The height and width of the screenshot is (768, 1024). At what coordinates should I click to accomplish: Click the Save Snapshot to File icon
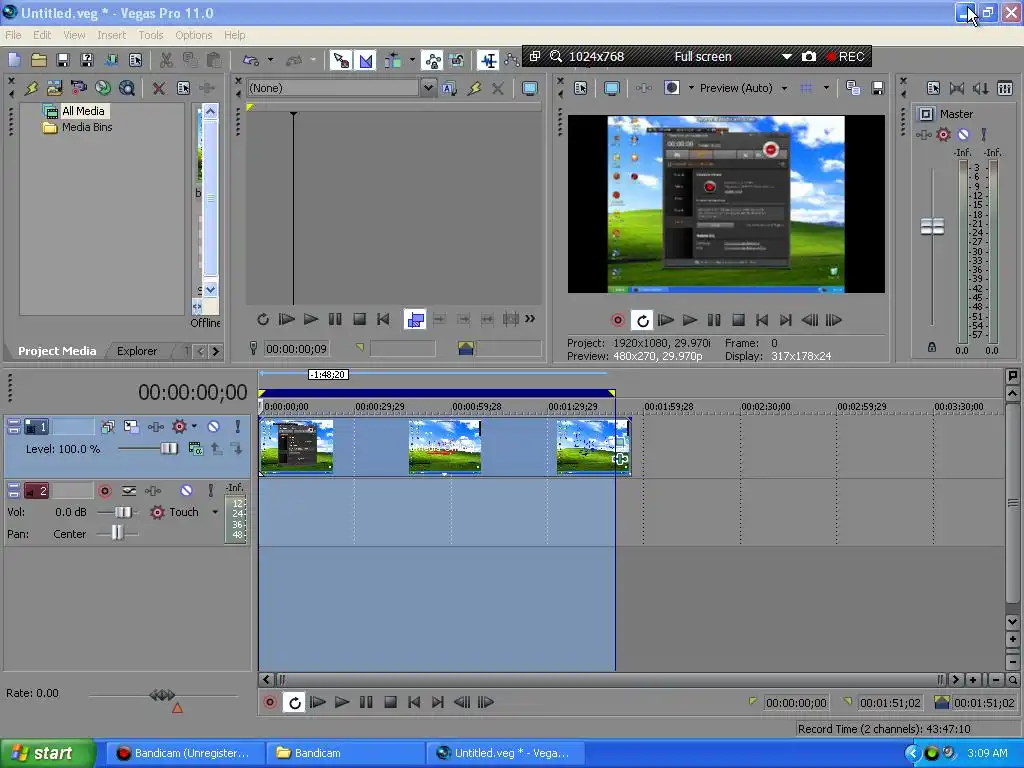point(877,88)
